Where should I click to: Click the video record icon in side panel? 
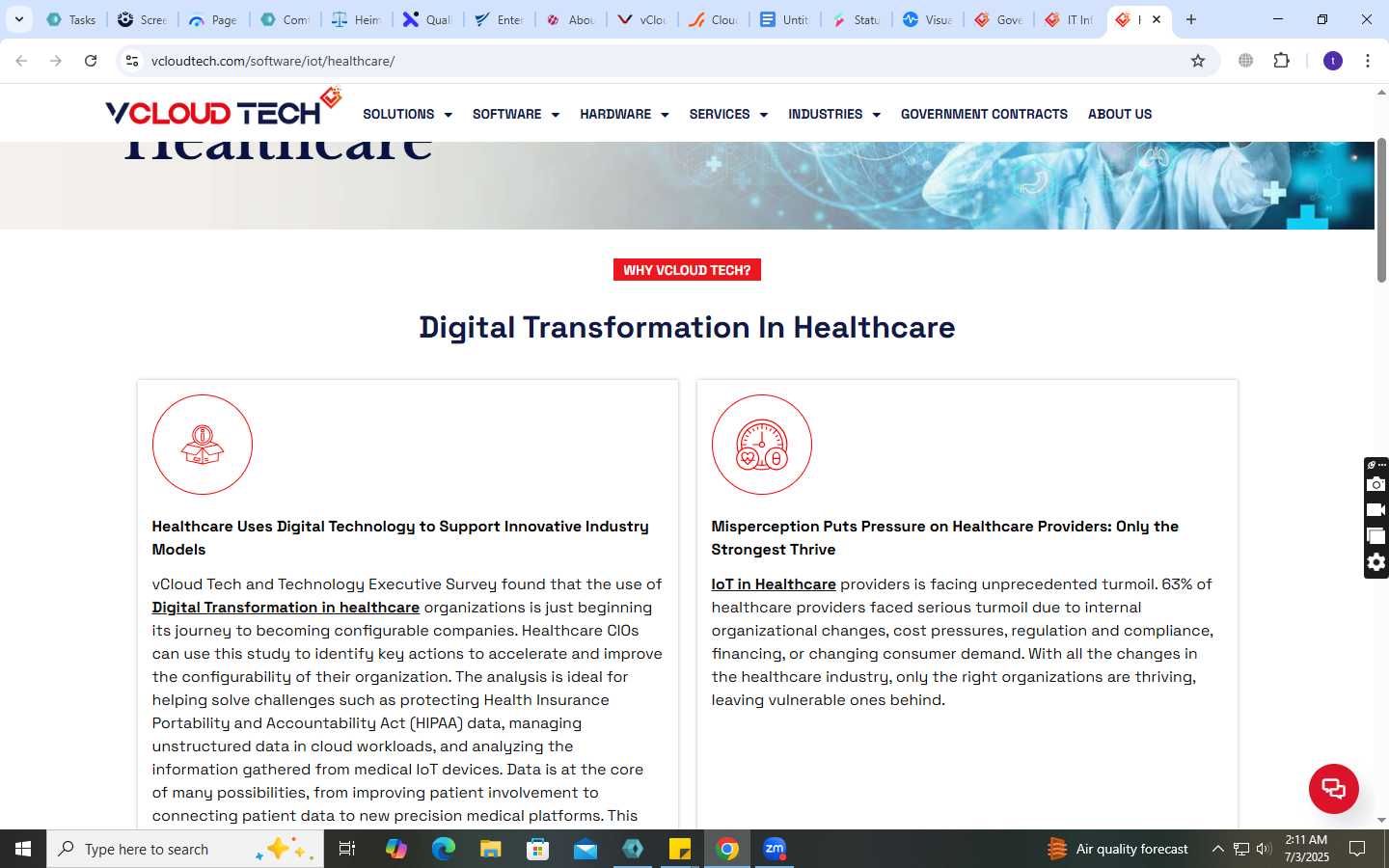1376,510
